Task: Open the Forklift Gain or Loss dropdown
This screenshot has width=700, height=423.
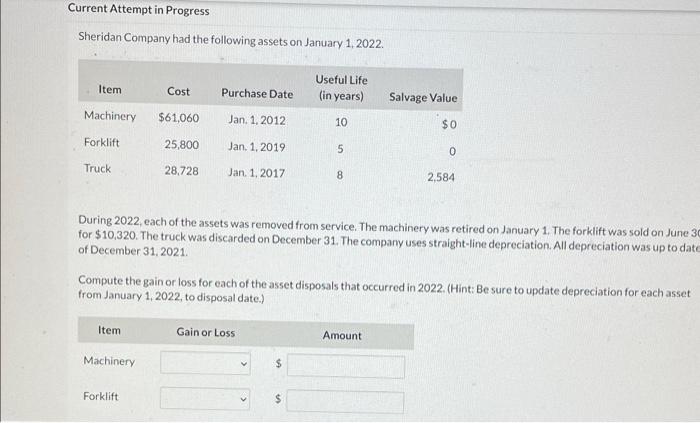Action: [205, 398]
